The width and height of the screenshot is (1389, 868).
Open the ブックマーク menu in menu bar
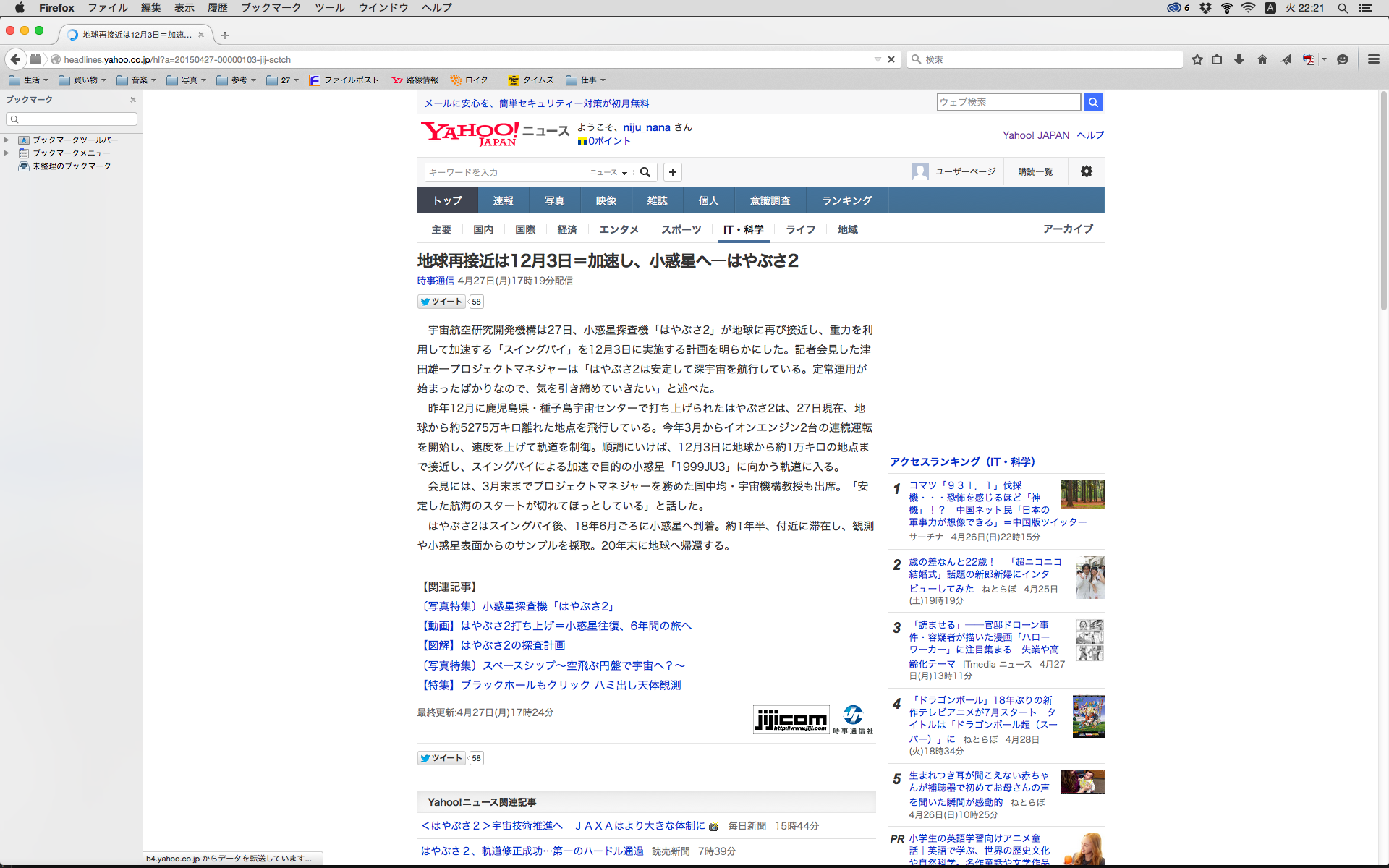[271, 8]
